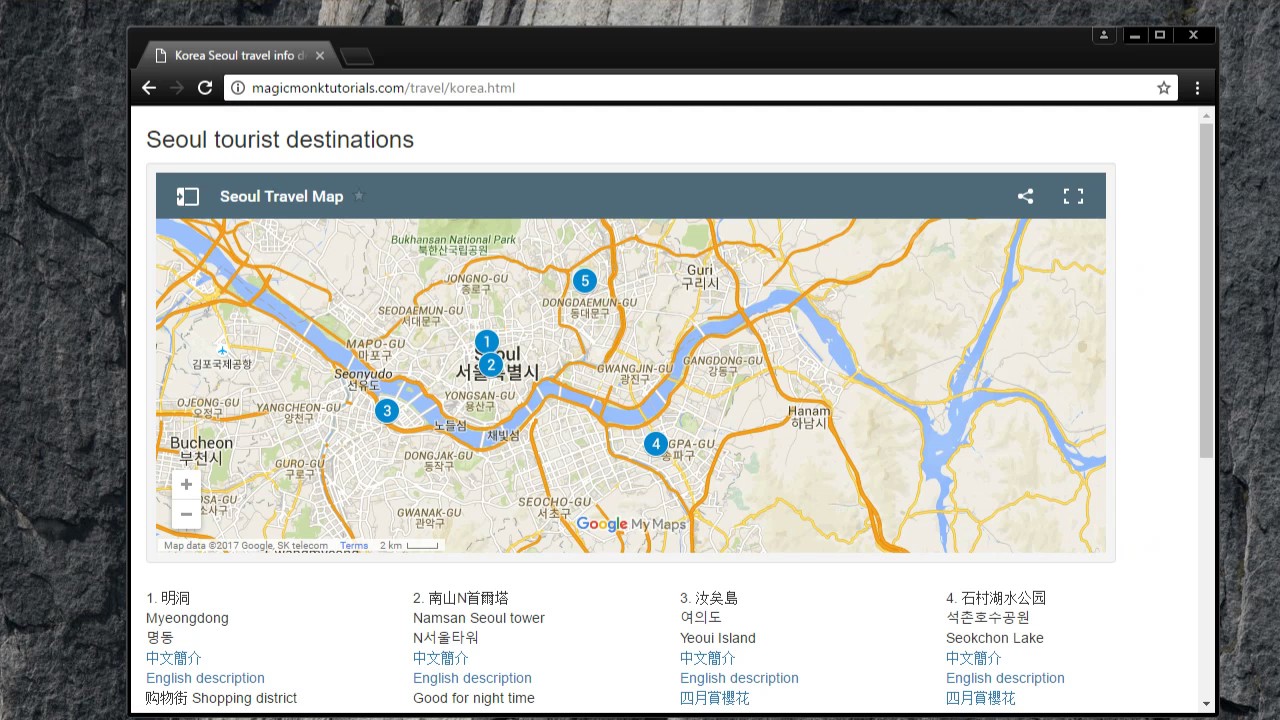Click the '3. 汝矣島' list heading
This screenshot has width=1280, height=720.
point(709,598)
